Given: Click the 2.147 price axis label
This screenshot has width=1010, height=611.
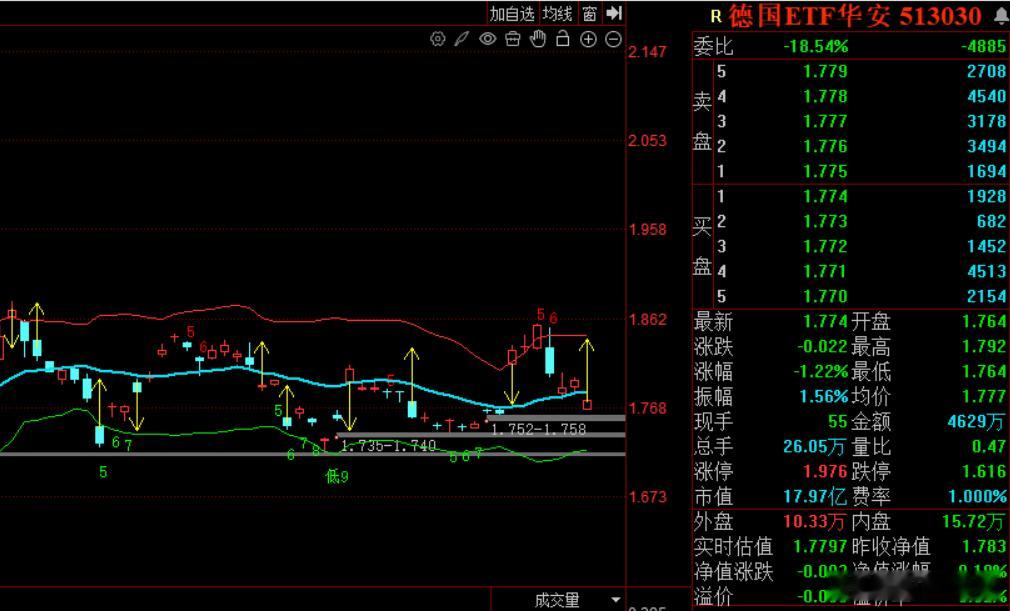Looking at the screenshot, I should coord(647,52).
